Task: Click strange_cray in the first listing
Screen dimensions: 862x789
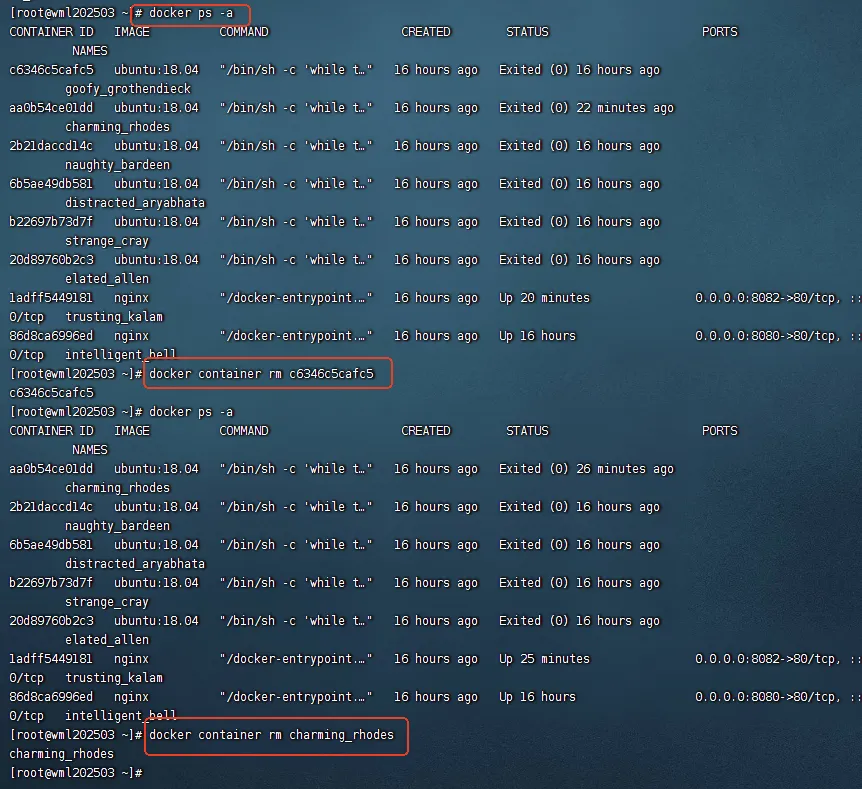Action: click(x=107, y=241)
